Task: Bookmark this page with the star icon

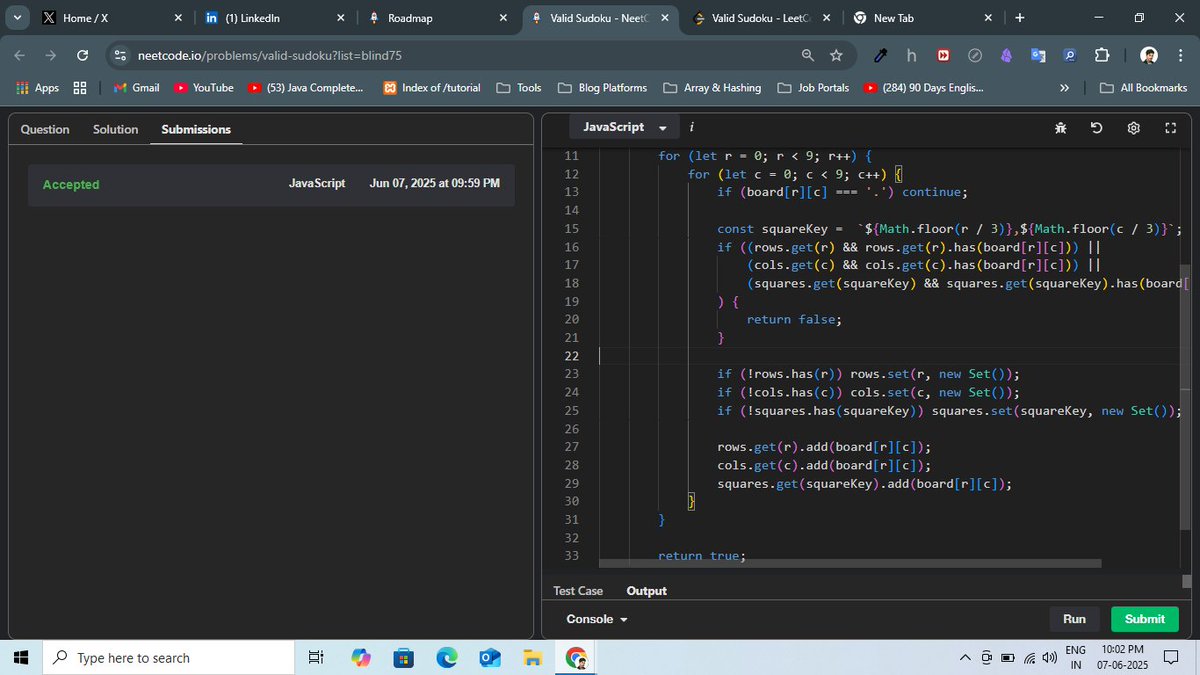Action: point(836,56)
